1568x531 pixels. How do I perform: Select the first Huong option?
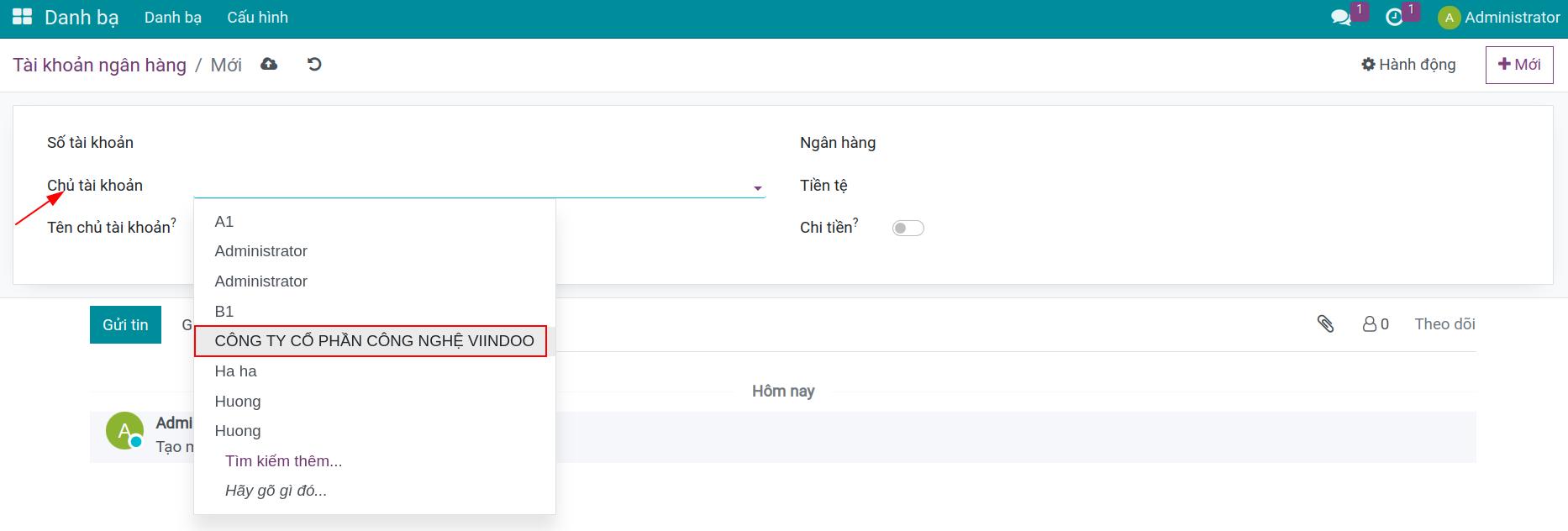[375, 401]
